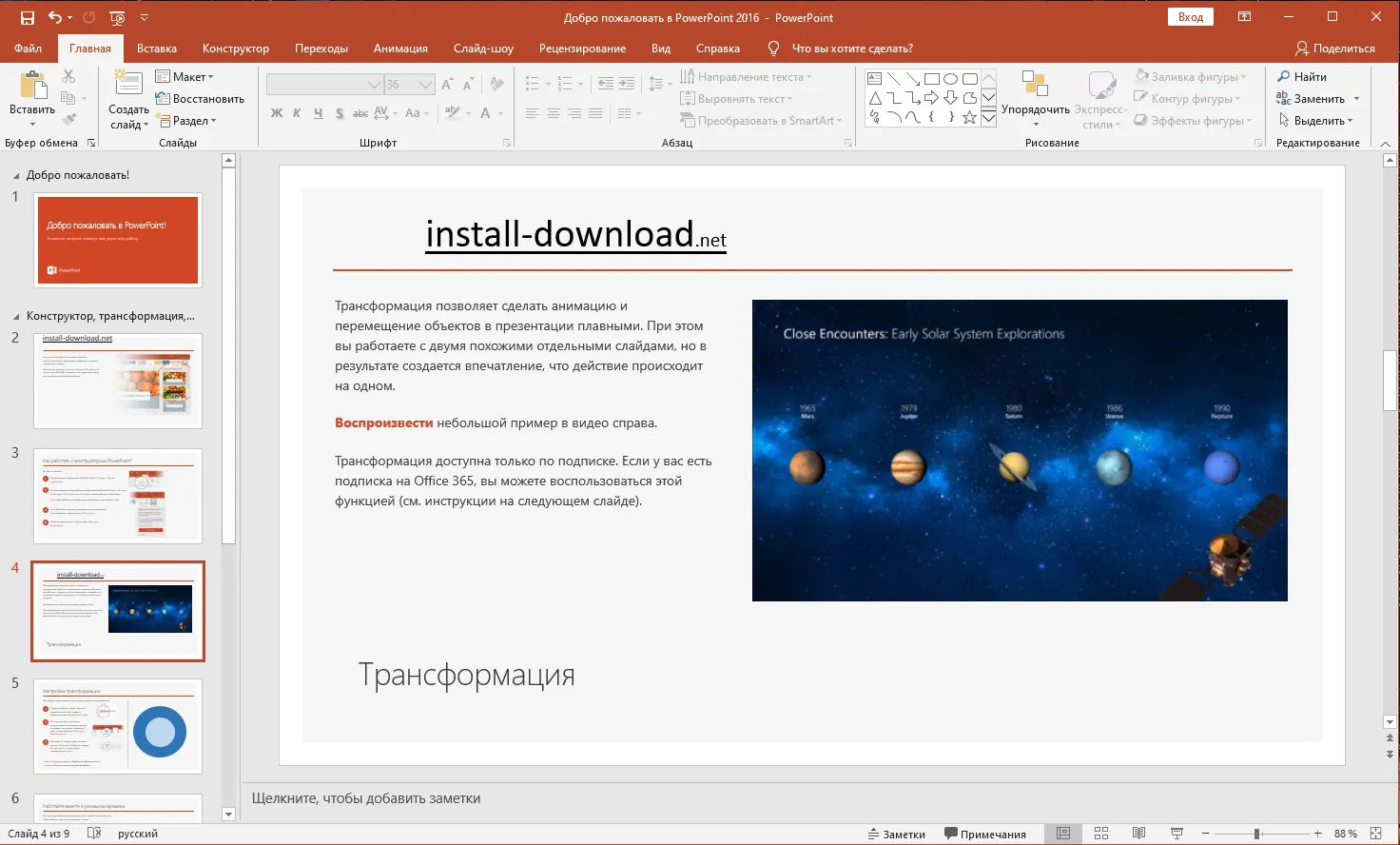Toggle the Notes (Заметки) pane
The width and height of the screenshot is (1400, 845).
pyautogui.click(x=896, y=835)
